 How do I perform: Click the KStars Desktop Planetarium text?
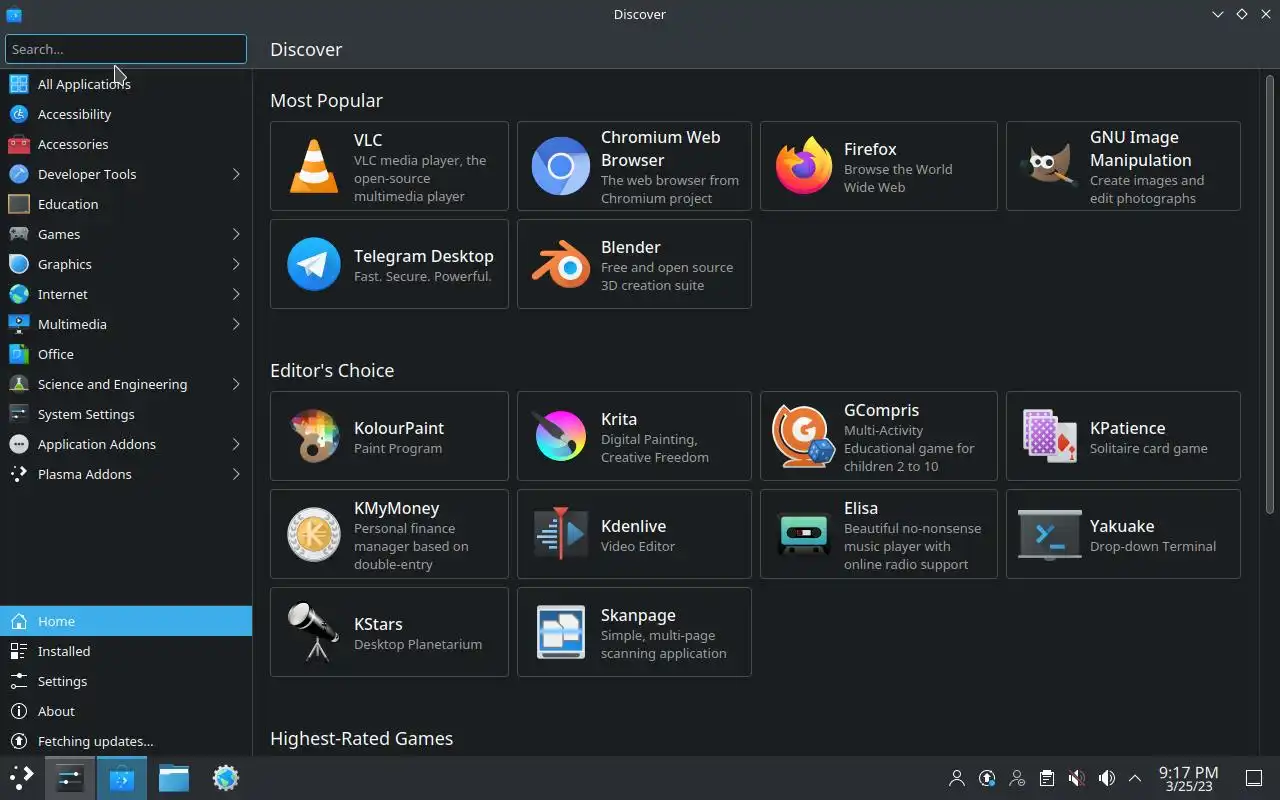tap(418, 644)
